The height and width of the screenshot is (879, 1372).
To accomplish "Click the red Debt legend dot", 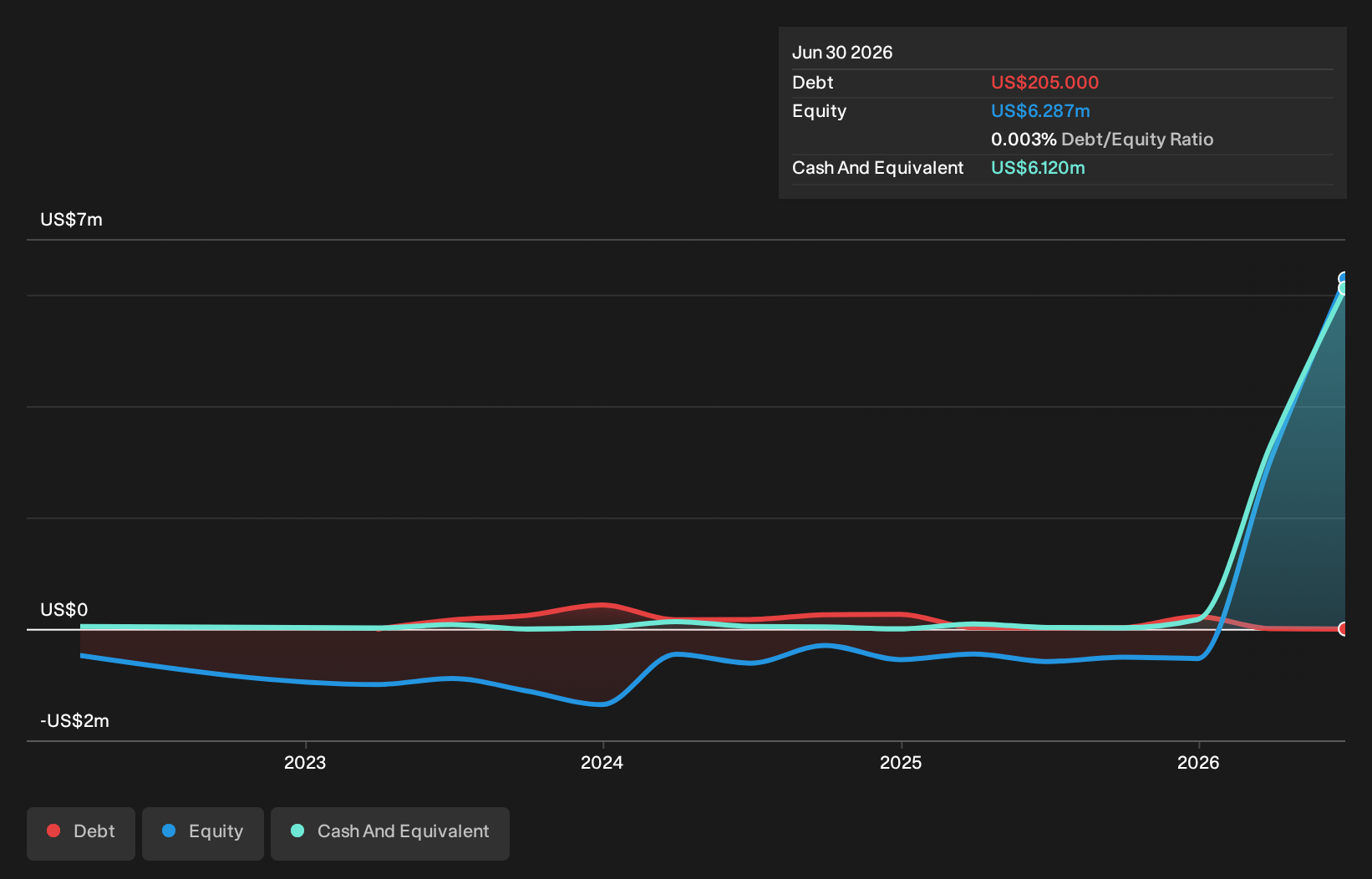I will point(53,831).
